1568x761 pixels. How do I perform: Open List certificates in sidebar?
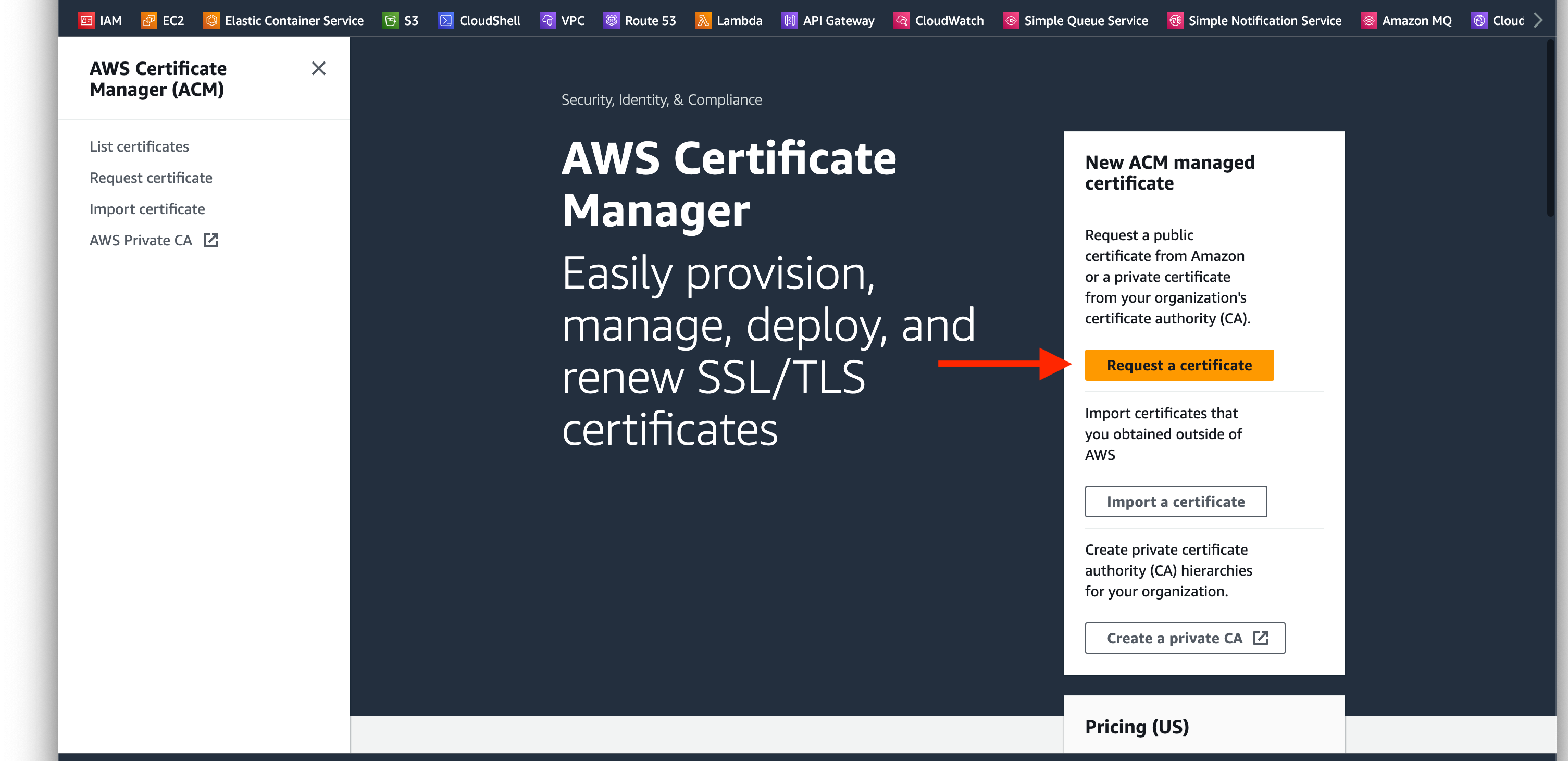pyautogui.click(x=140, y=146)
